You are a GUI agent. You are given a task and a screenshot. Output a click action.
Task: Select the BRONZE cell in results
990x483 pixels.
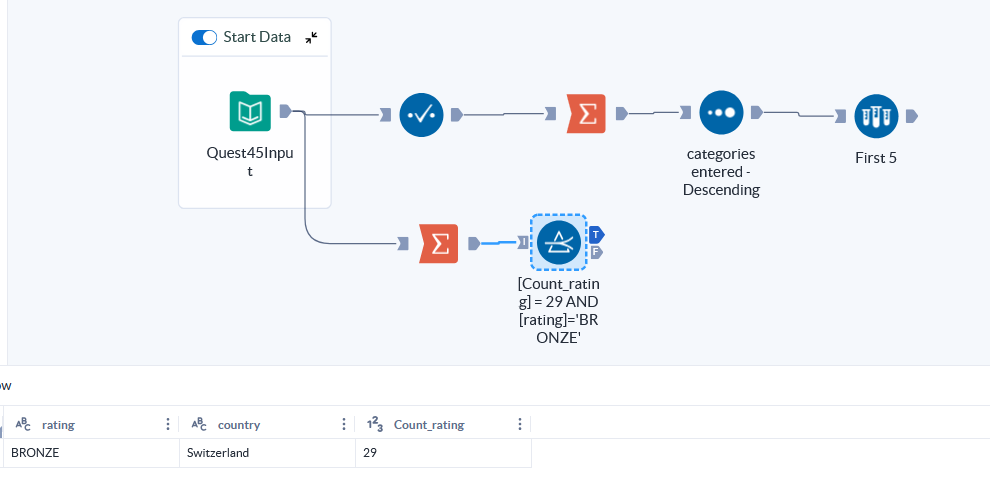pyautogui.click(x=35, y=453)
